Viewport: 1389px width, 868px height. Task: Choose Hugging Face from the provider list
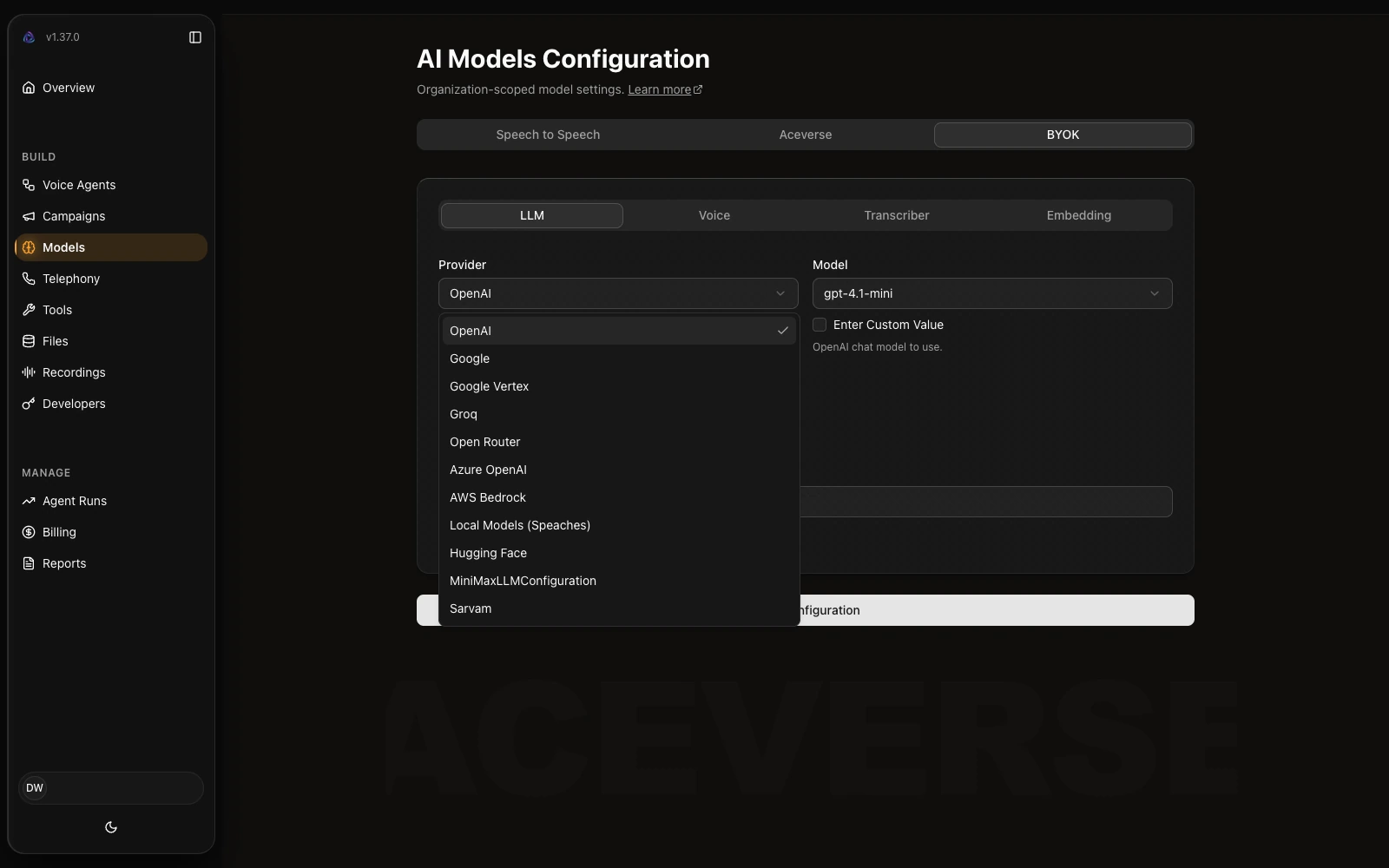[x=619, y=553]
